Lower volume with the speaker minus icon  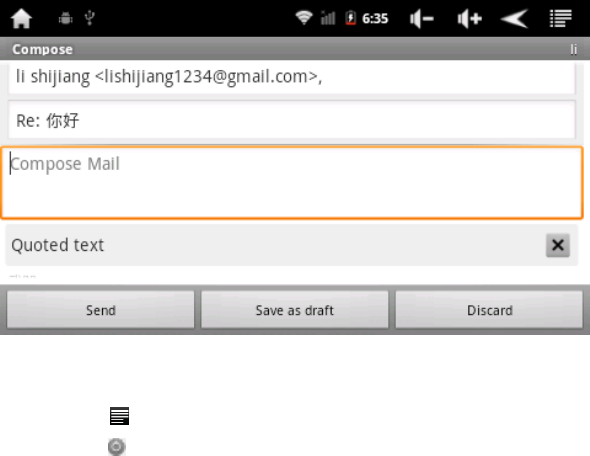click(x=421, y=18)
